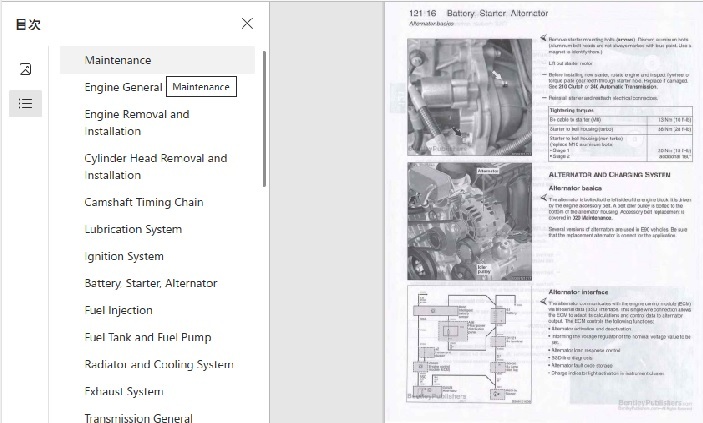The image size is (703, 423).
Task: Switch to the page thumbnails view icon
Action: click(26, 69)
